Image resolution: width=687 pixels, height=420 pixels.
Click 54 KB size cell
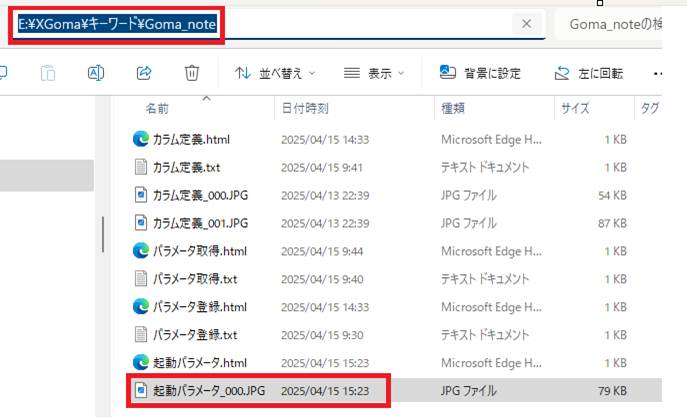pos(613,195)
